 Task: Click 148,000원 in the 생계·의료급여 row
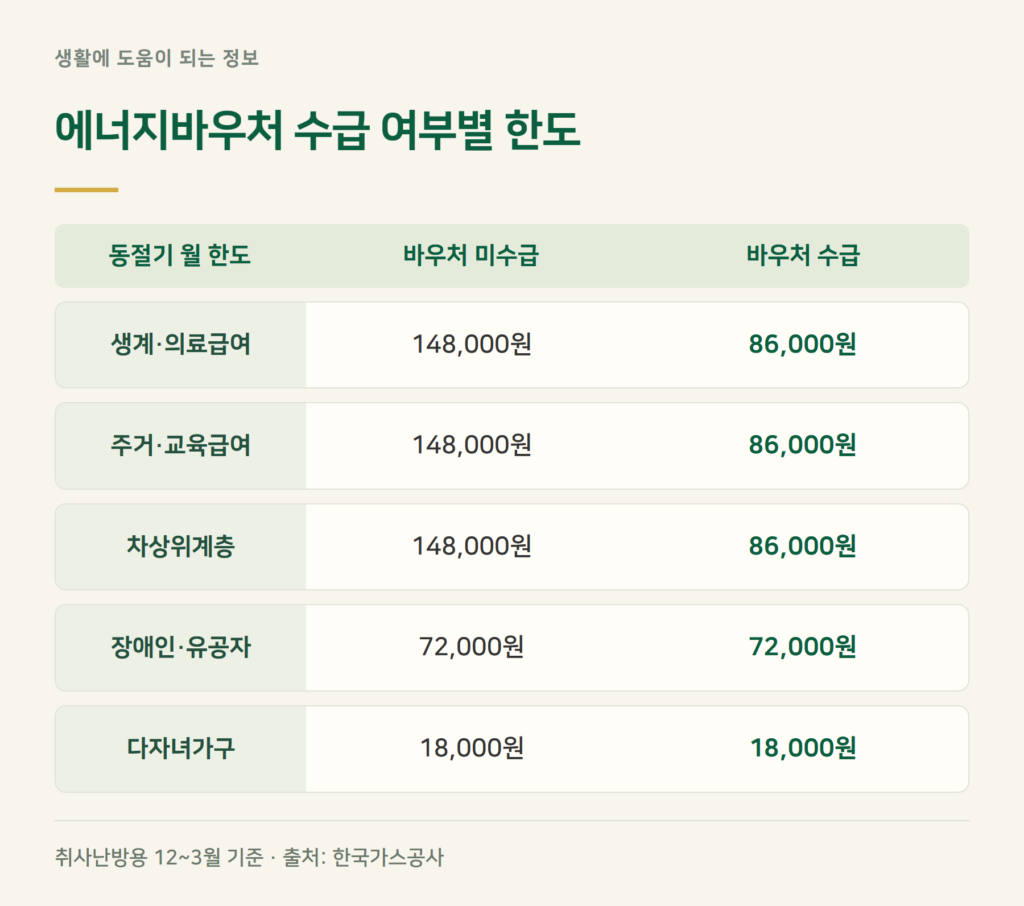click(472, 344)
